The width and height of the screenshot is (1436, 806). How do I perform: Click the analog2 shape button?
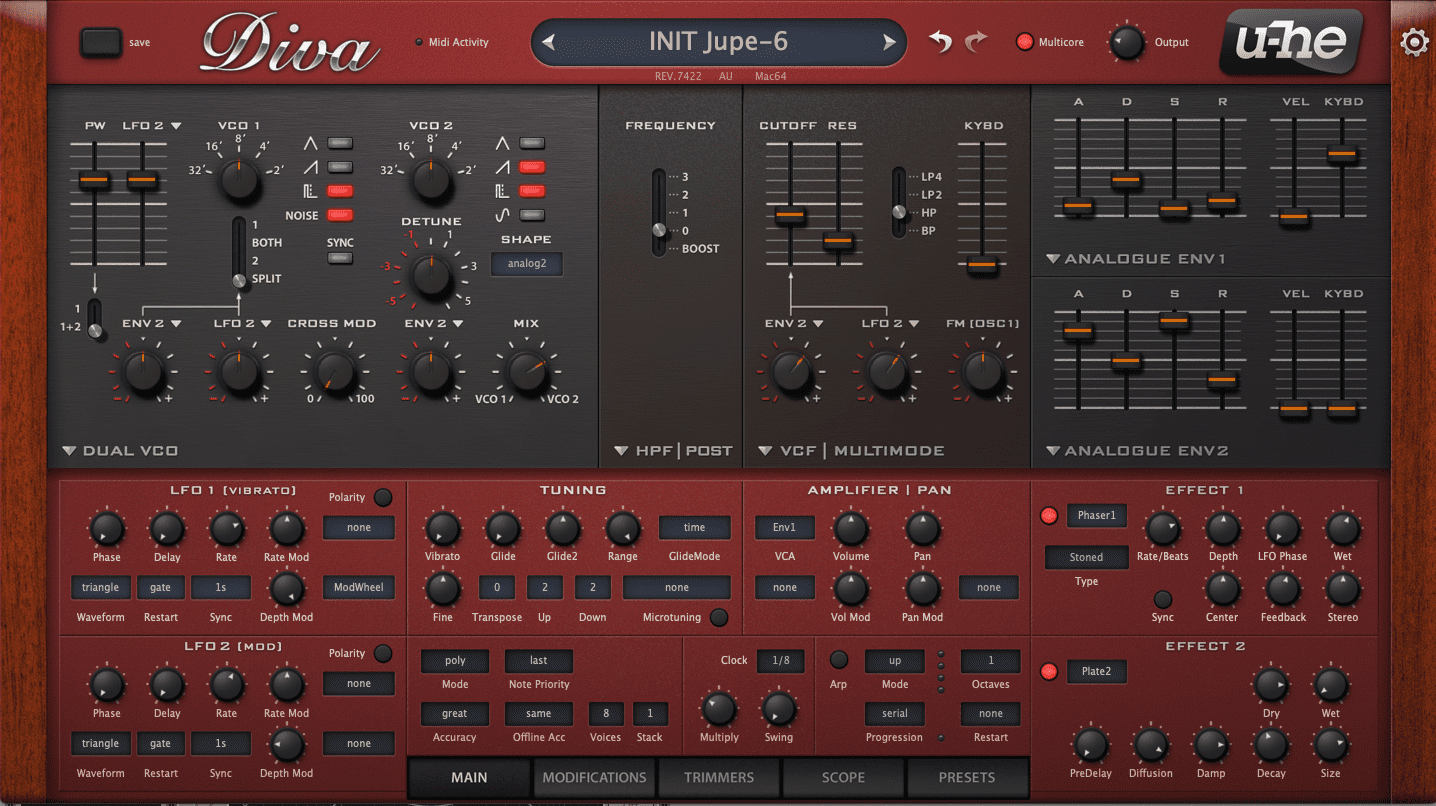tap(526, 264)
